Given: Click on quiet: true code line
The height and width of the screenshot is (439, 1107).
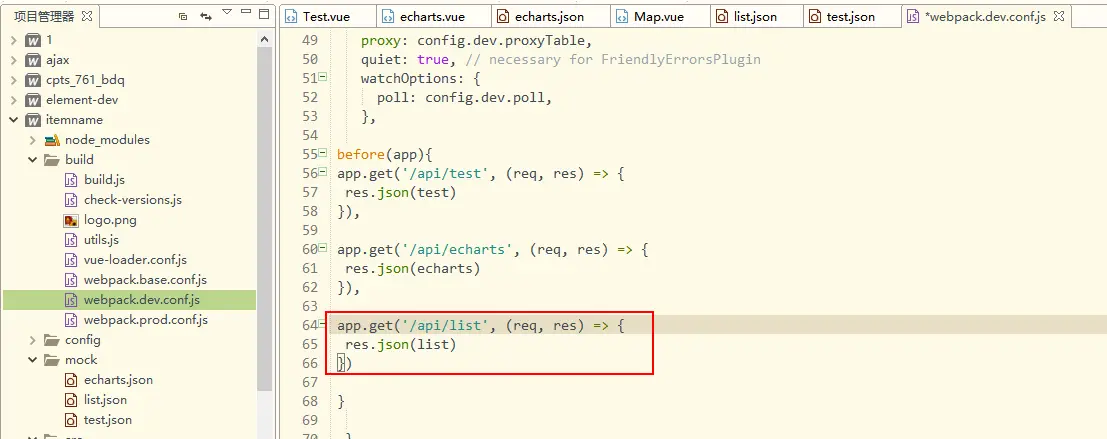Looking at the screenshot, I should click(x=561, y=59).
